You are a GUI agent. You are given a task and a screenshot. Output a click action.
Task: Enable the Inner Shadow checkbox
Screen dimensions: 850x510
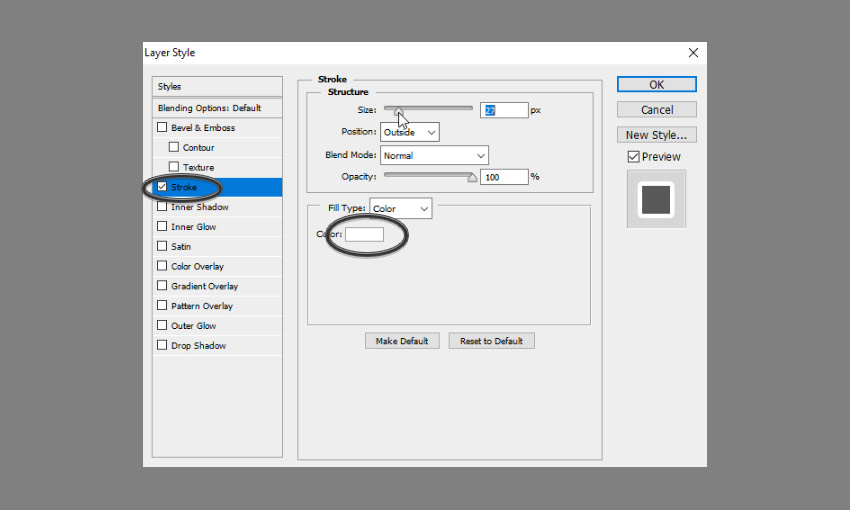tap(162, 206)
